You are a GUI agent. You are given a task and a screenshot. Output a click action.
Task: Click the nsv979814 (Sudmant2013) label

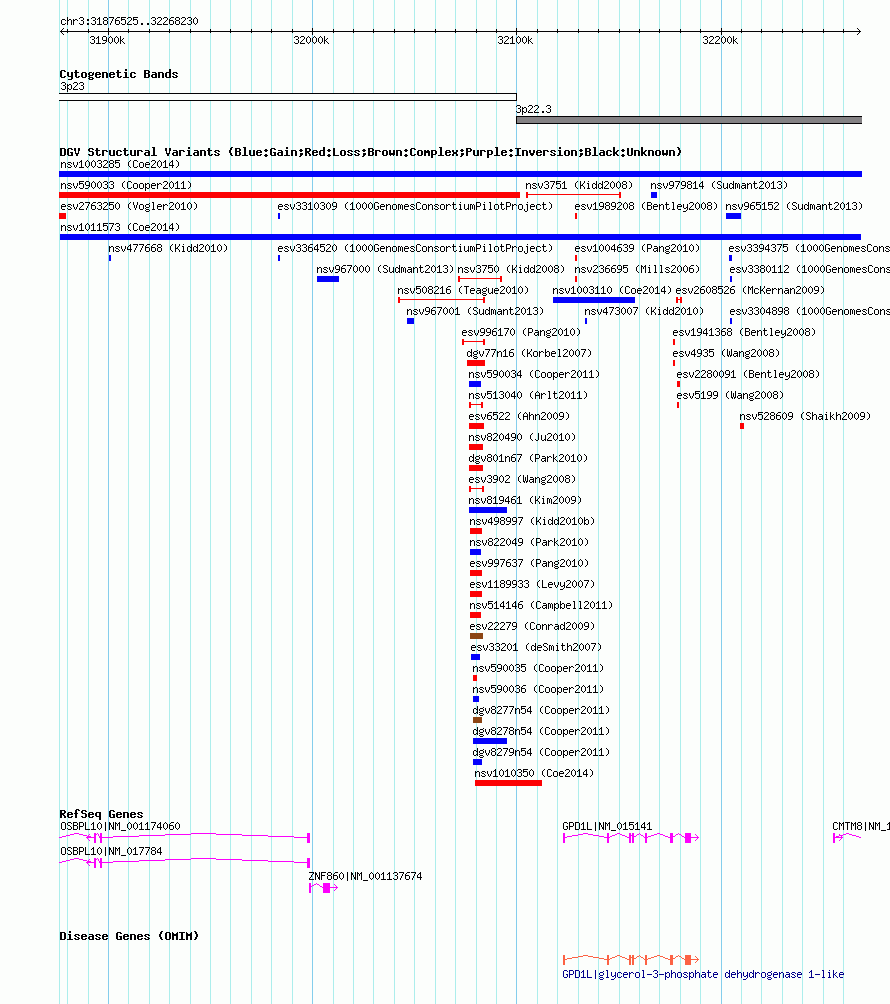718,186
